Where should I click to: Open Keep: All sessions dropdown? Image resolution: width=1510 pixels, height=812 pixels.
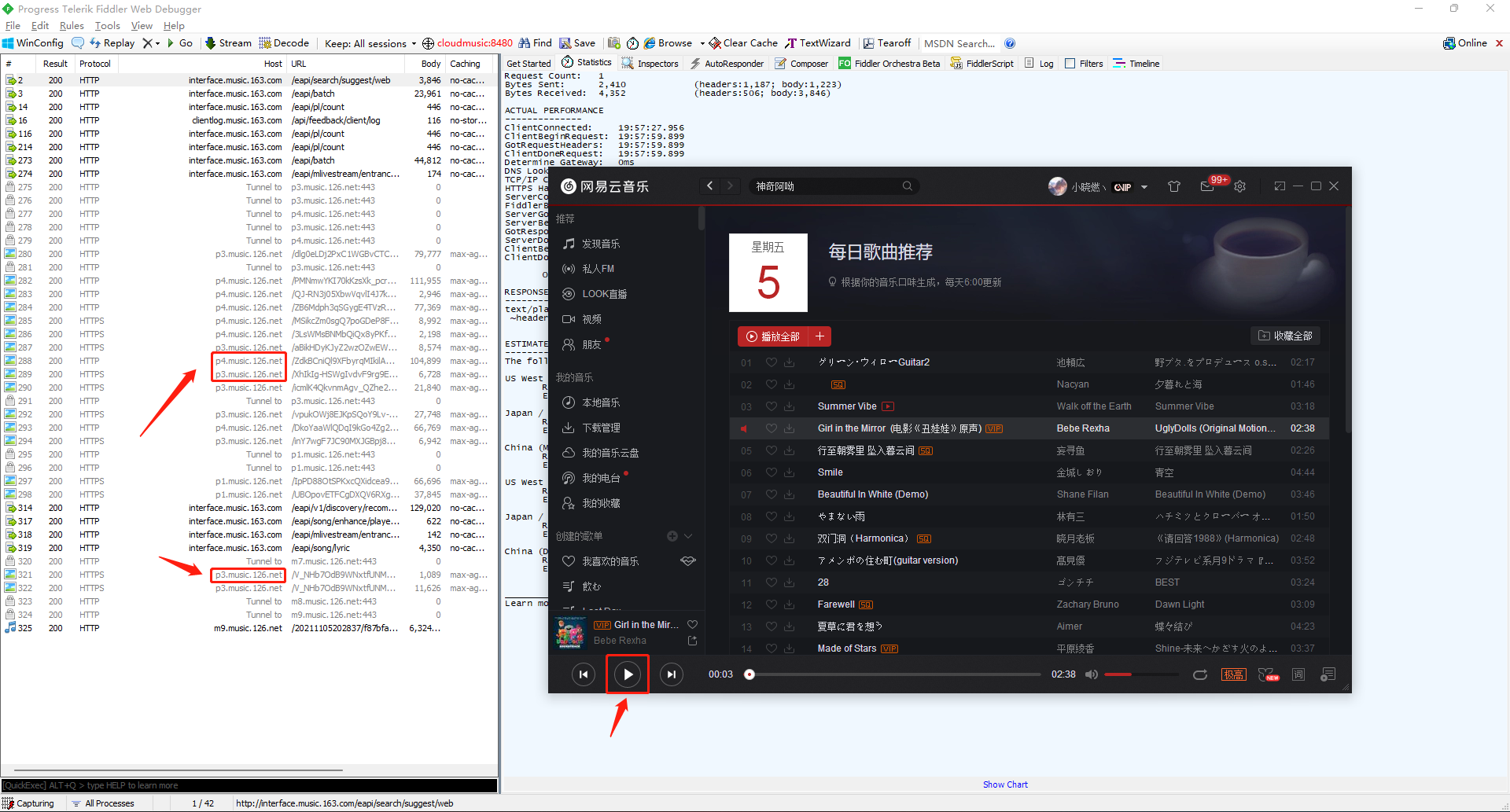(370, 43)
